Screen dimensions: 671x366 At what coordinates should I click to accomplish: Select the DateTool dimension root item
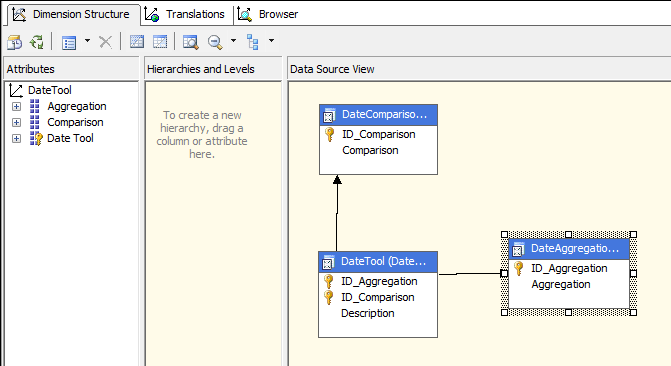click(50, 90)
